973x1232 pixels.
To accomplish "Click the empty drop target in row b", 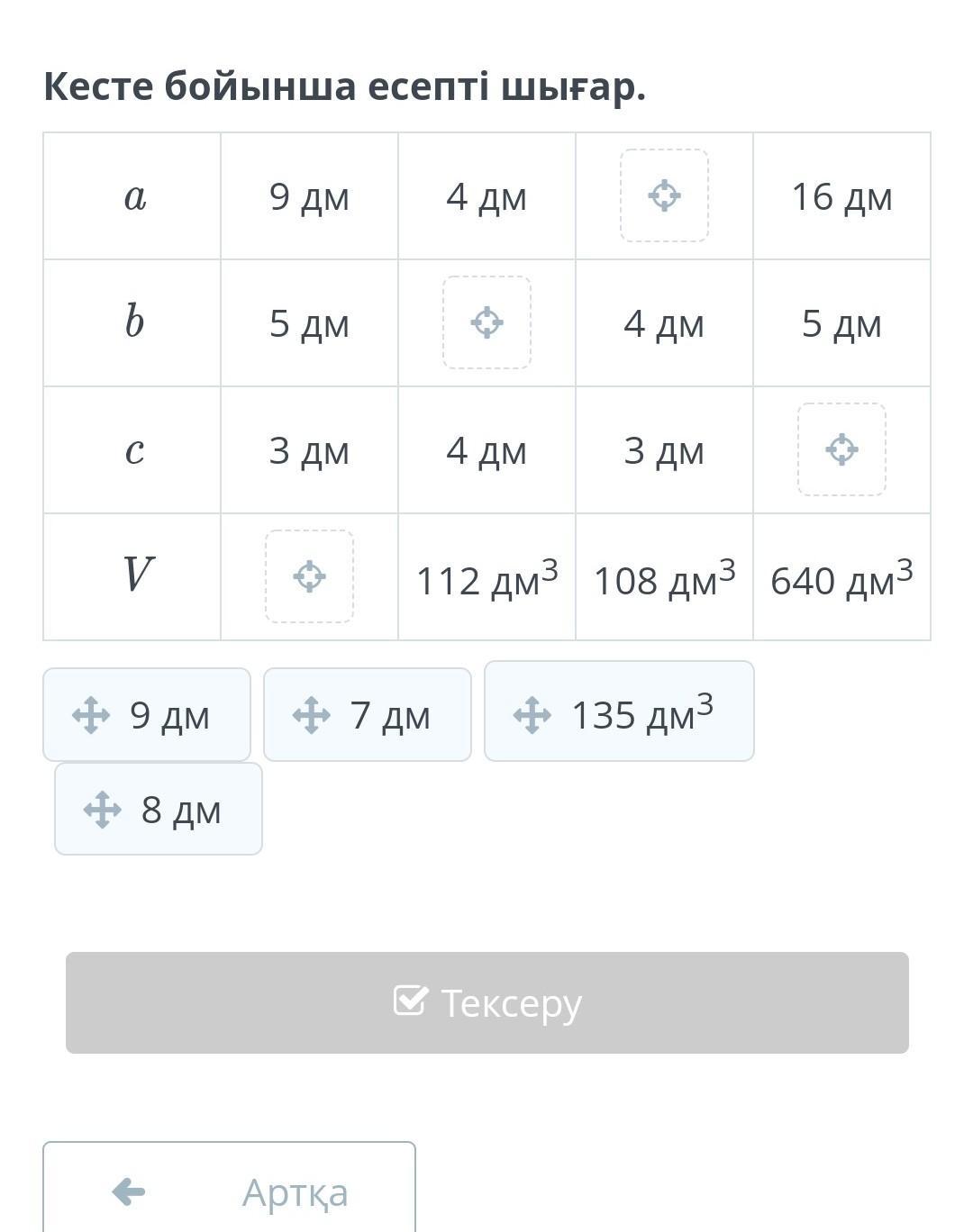I will (486, 322).
